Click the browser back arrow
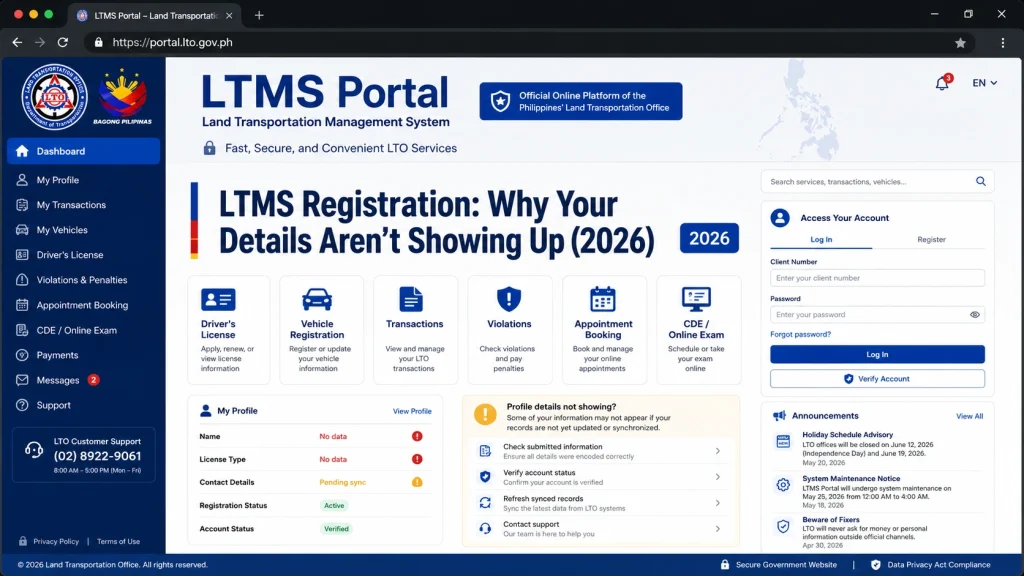 tap(17, 42)
